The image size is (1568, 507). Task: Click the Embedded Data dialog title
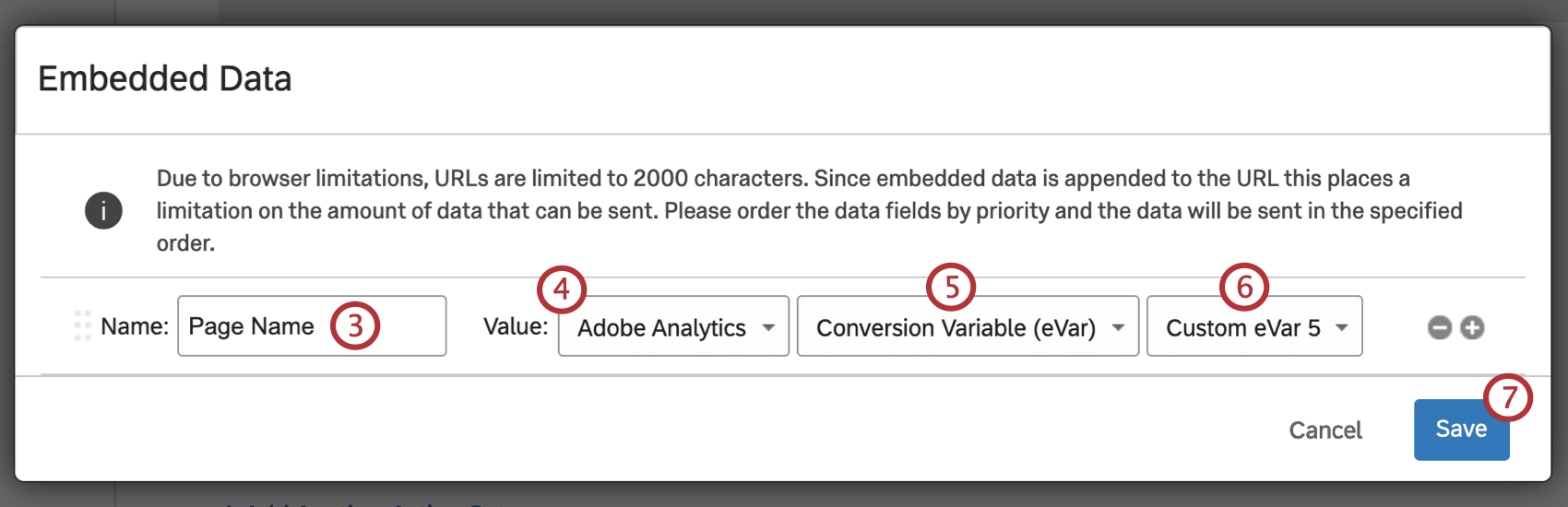coord(165,79)
